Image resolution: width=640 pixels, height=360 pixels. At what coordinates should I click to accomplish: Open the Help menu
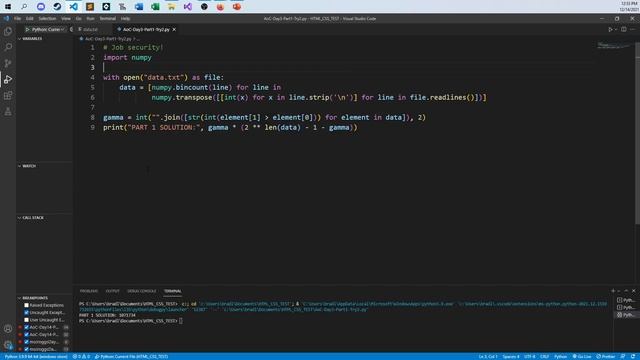coord(125,18)
